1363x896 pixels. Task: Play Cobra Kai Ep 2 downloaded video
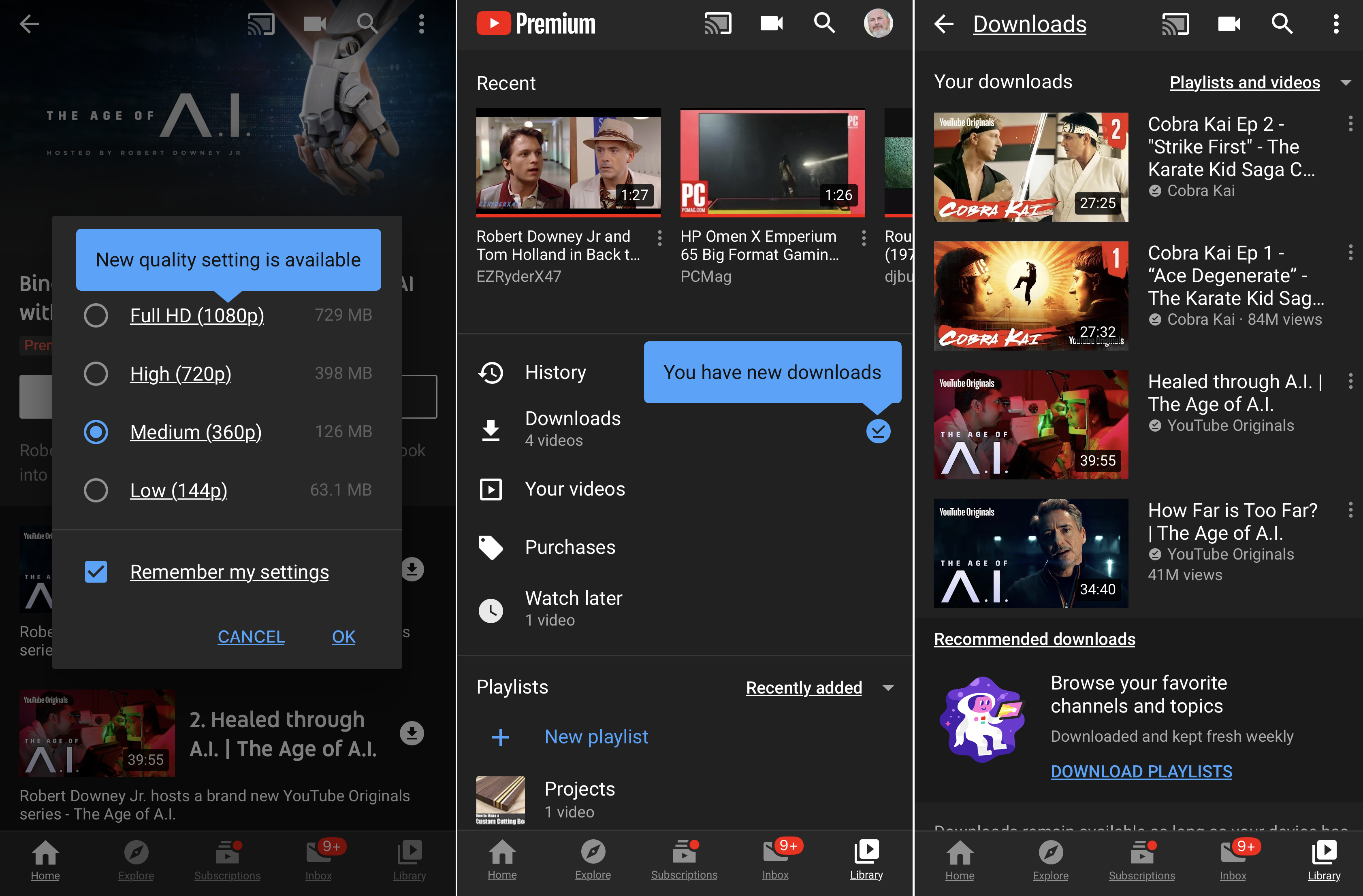pos(1031,166)
